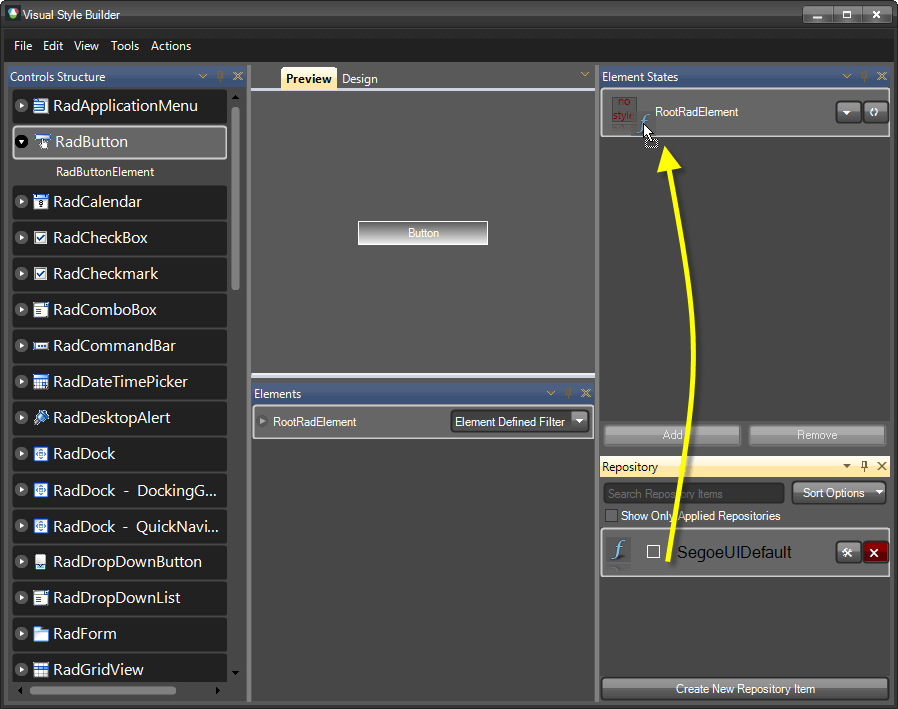Click the RadGridView grid icon
Viewport: 898px width, 709px height.
(41, 669)
